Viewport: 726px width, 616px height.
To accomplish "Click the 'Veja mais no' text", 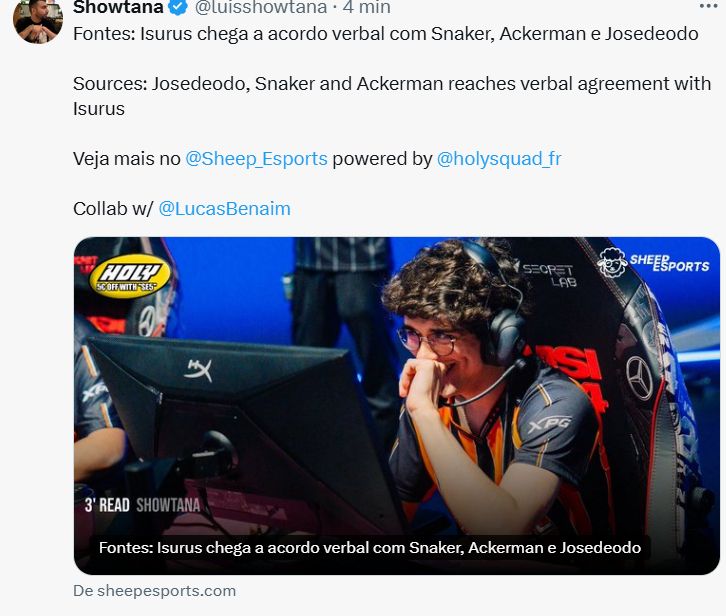I will point(126,159).
